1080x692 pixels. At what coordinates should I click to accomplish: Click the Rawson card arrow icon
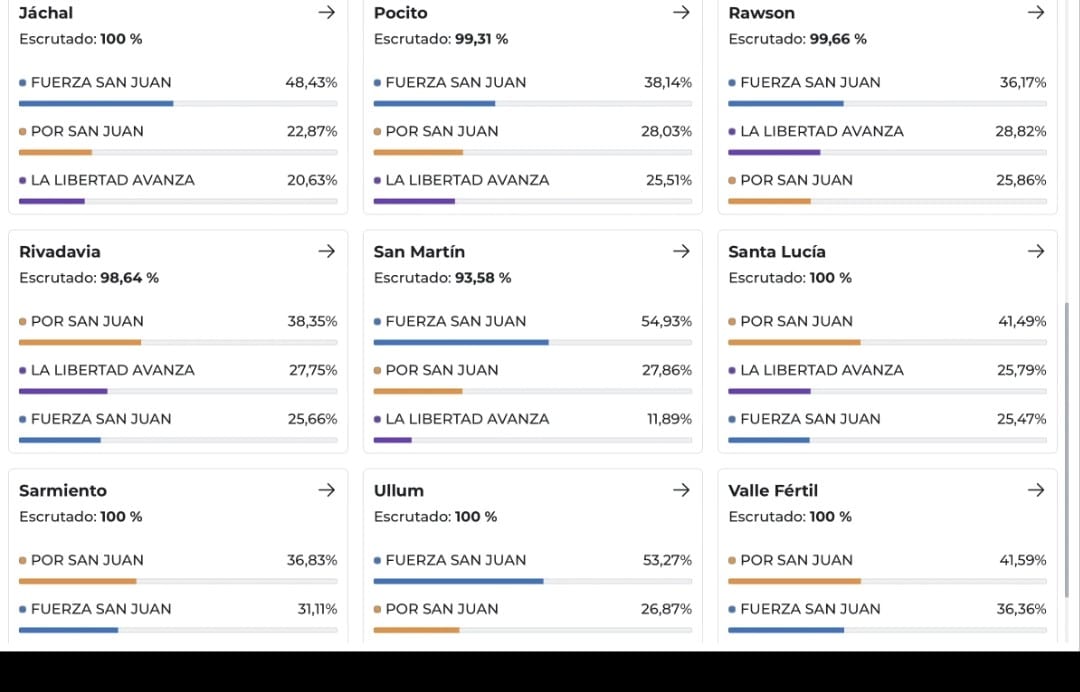[x=1036, y=12]
